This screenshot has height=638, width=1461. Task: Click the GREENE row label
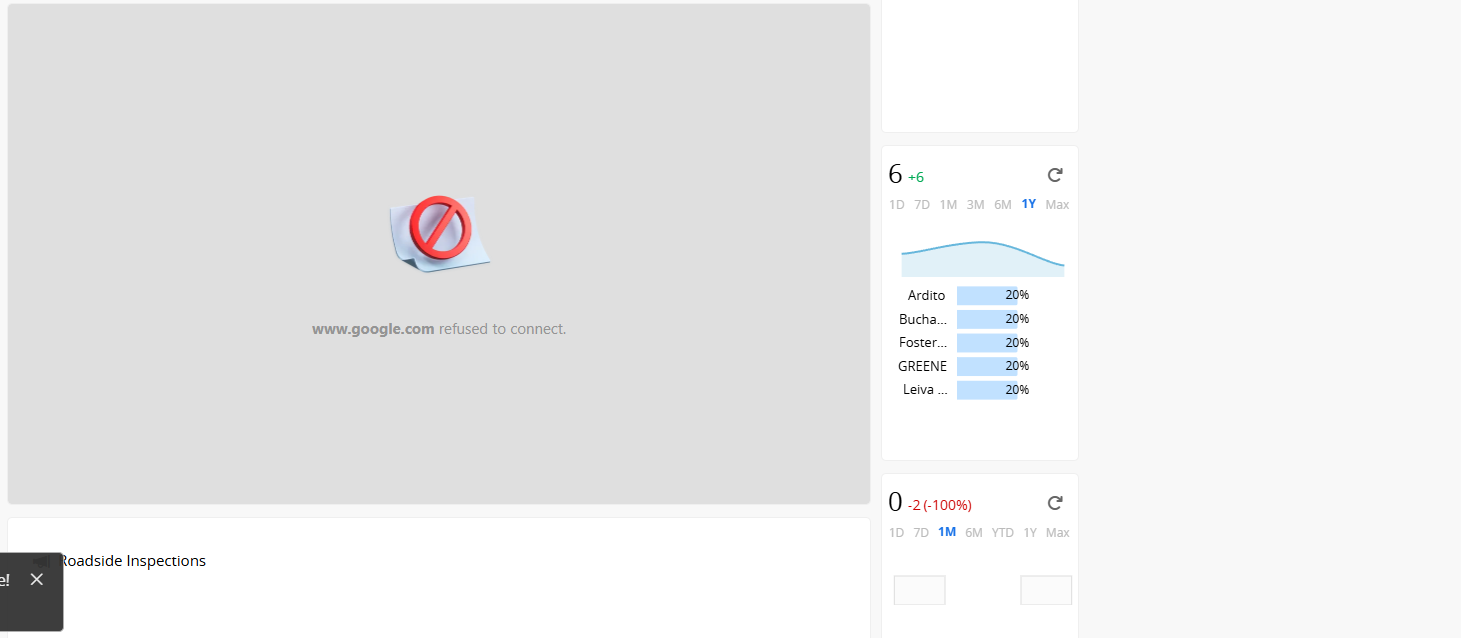pos(922,366)
